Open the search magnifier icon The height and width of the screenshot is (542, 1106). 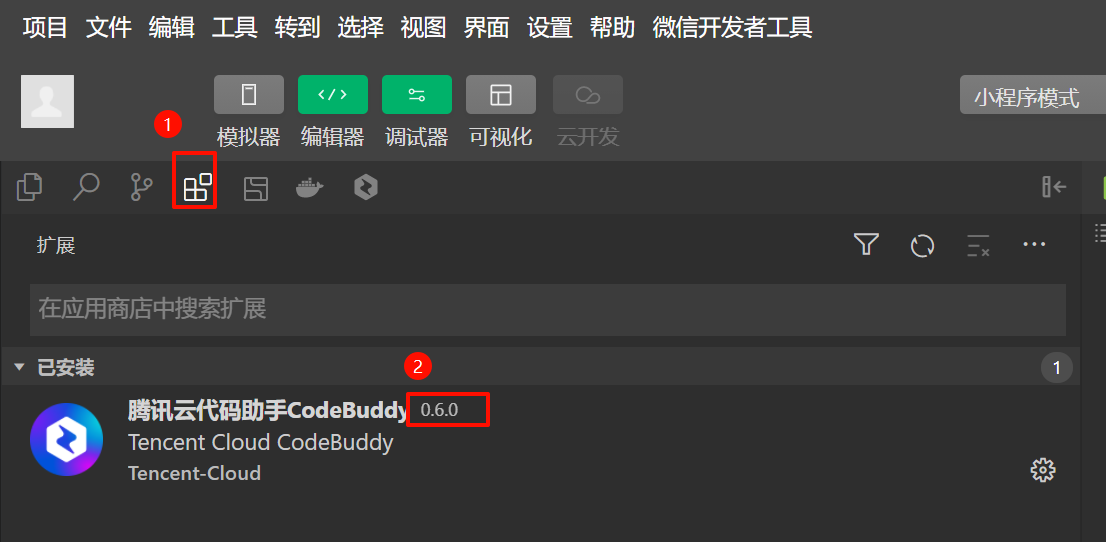click(86, 188)
